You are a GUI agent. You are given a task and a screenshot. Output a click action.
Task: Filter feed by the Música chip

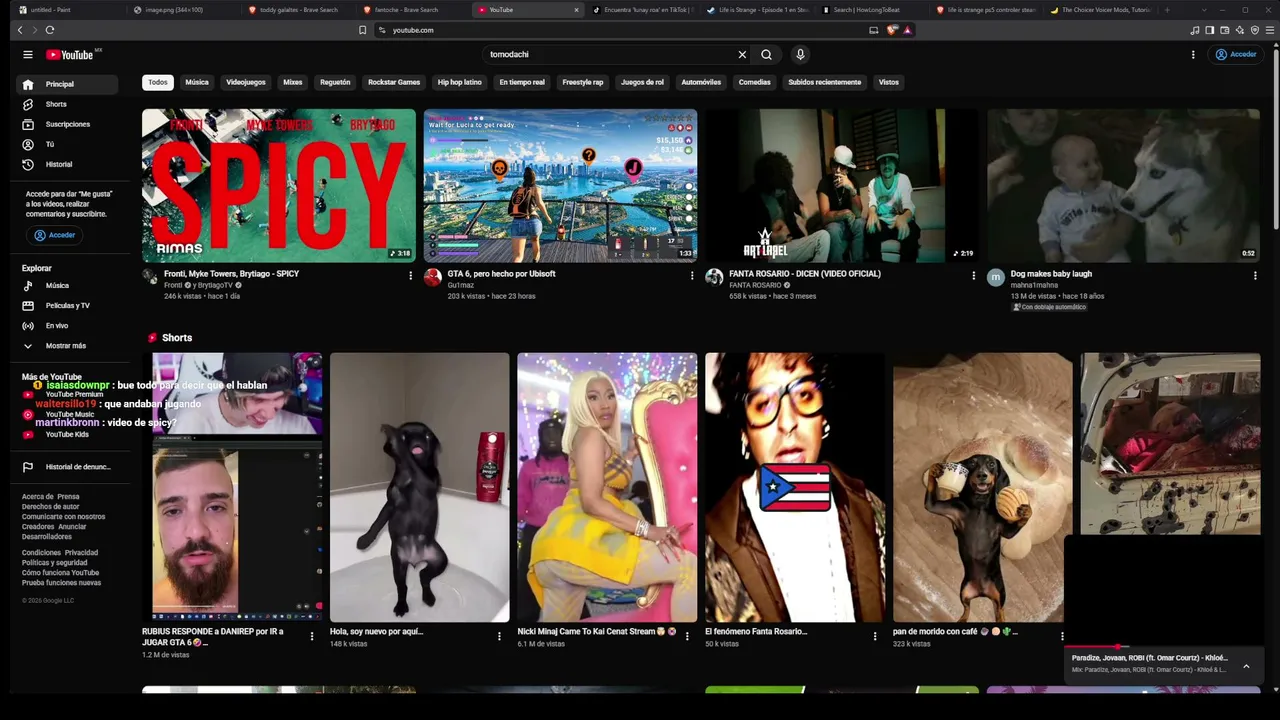click(x=197, y=82)
